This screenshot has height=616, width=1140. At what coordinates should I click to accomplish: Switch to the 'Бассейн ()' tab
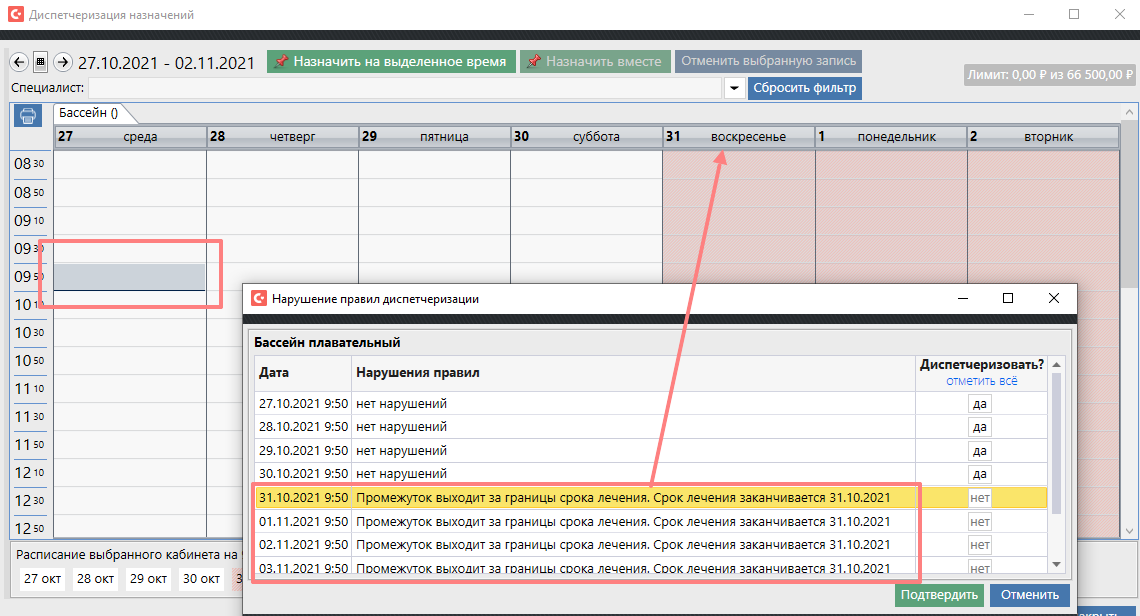pyautogui.click(x=88, y=113)
